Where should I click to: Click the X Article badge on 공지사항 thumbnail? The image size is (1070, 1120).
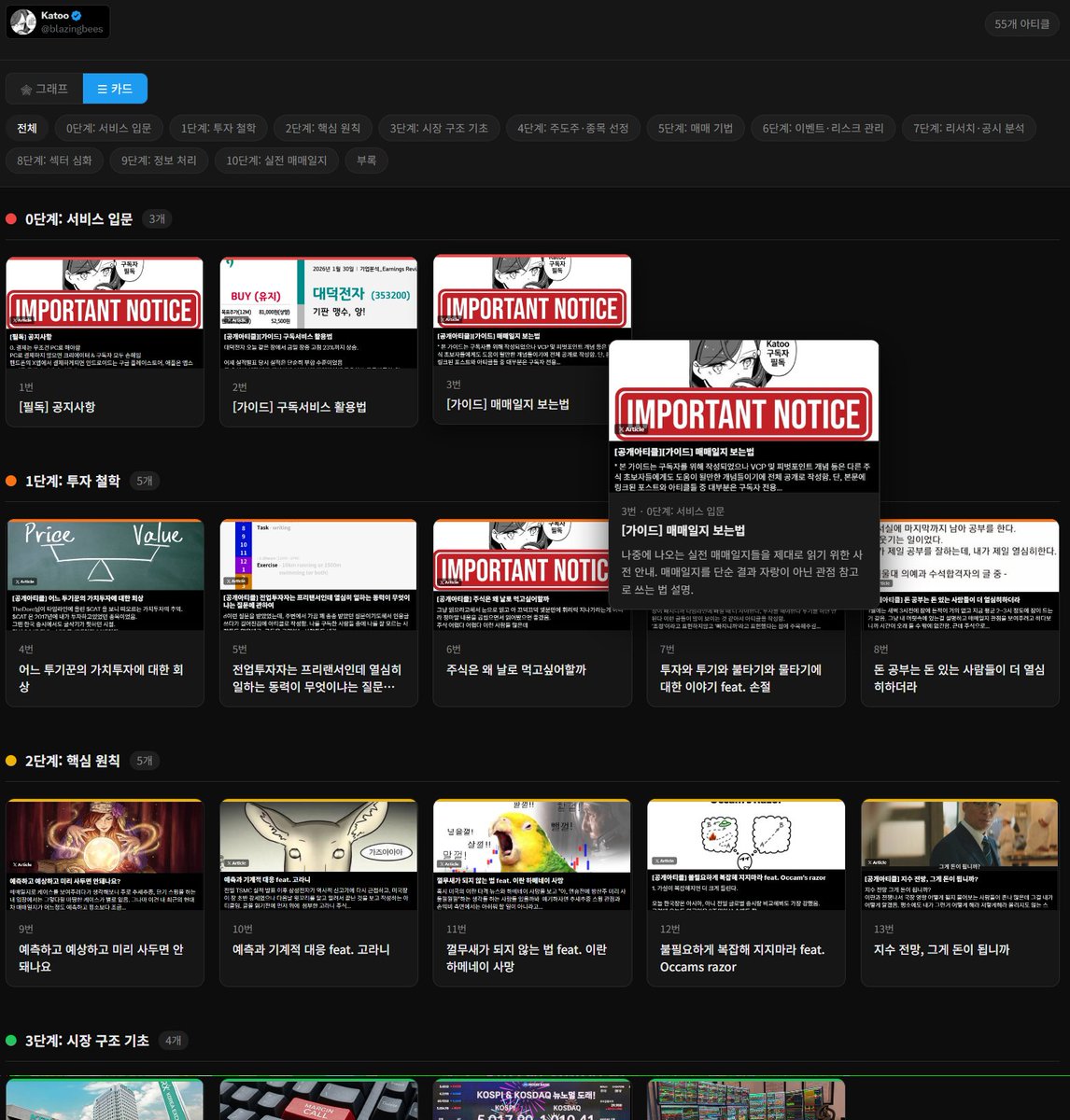[24, 319]
